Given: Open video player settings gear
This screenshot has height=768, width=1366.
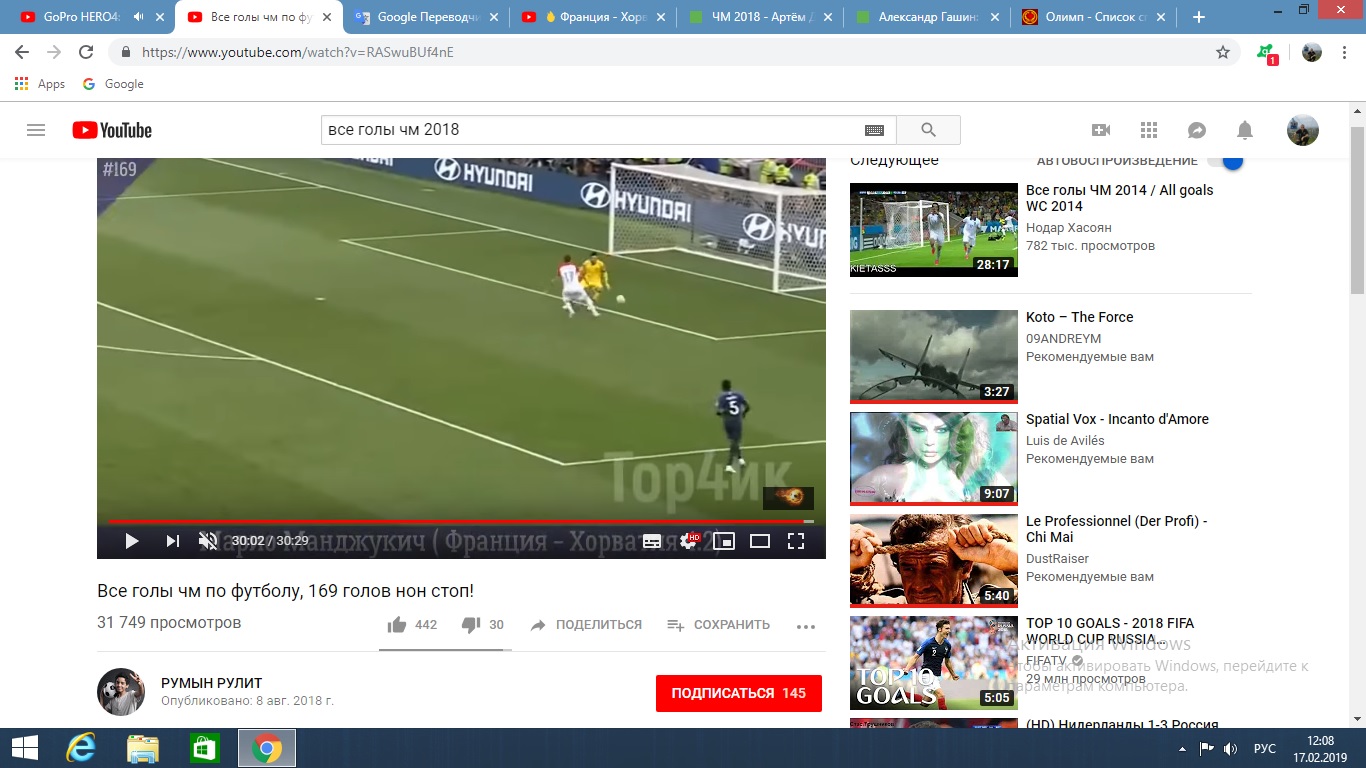Looking at the screenshot, I should coord(689,541).
